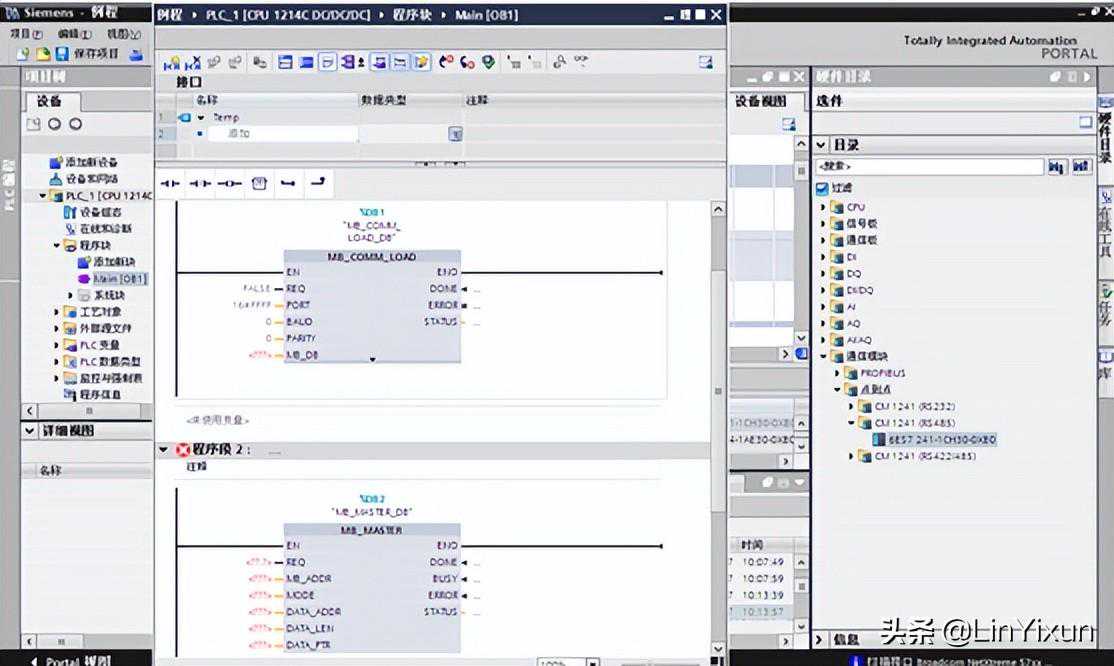Insert a normally closed contact
The height and width of the screenshot is (666, 1114).
[x=200, y=184]
